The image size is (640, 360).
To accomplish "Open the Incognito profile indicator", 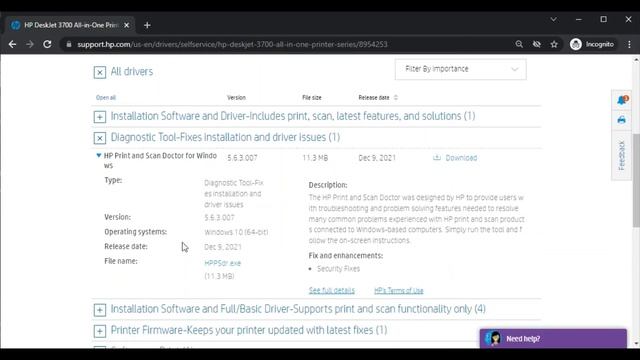I will click(592, 44).
